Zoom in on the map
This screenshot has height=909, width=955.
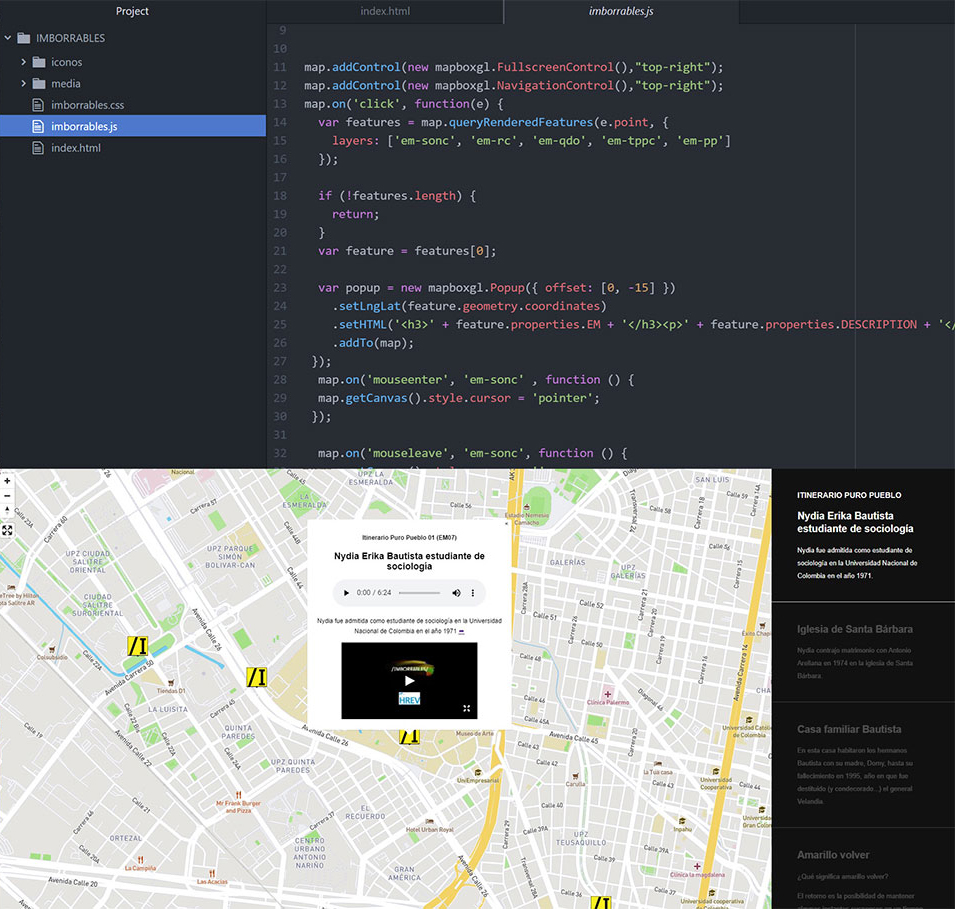(7, 481)
